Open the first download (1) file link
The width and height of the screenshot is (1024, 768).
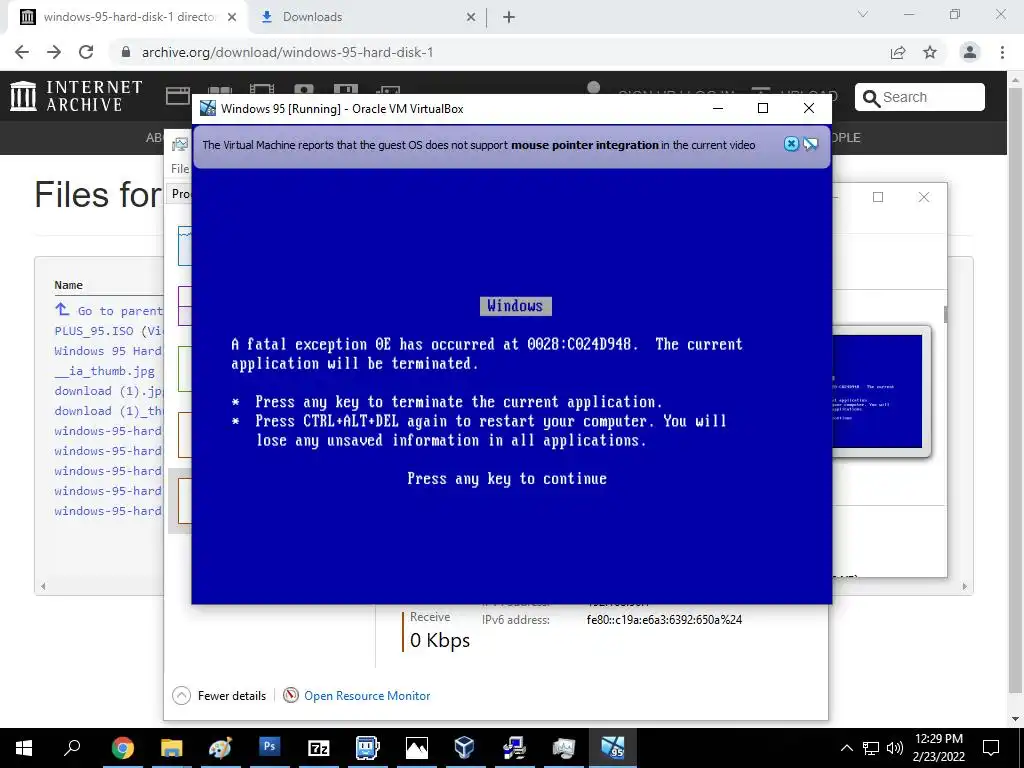[108, 391]
